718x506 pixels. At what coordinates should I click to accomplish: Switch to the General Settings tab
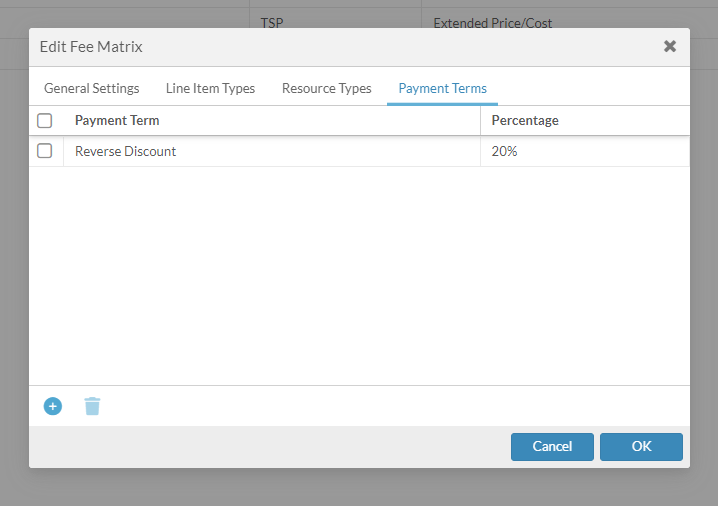pos(92,88)
